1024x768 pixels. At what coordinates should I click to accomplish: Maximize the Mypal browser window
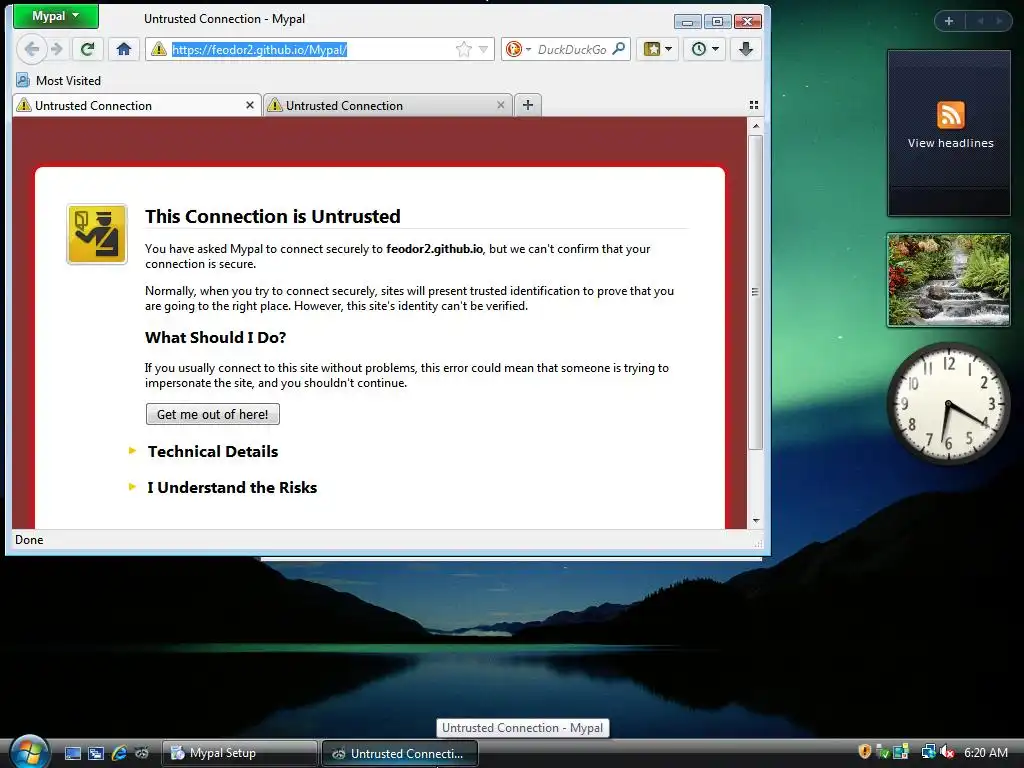coord(717,22)
